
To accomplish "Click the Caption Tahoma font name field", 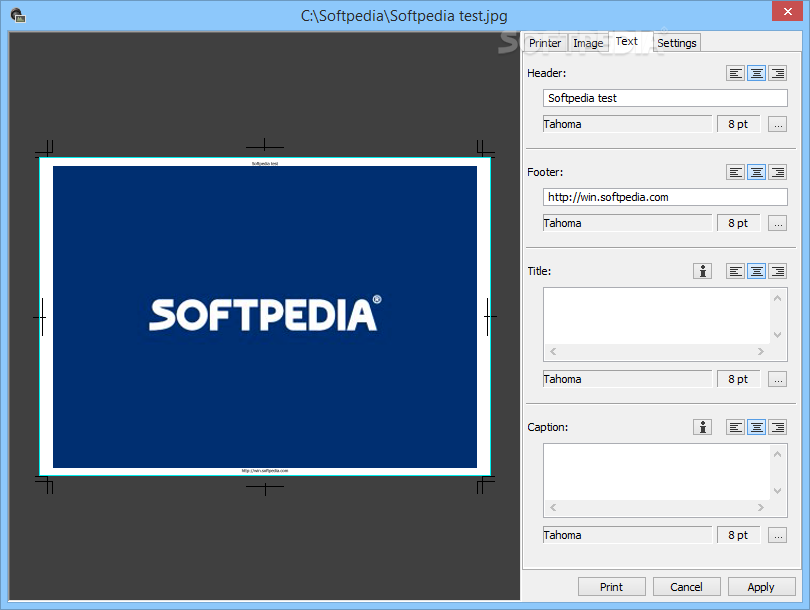I will tap(627, 535).
